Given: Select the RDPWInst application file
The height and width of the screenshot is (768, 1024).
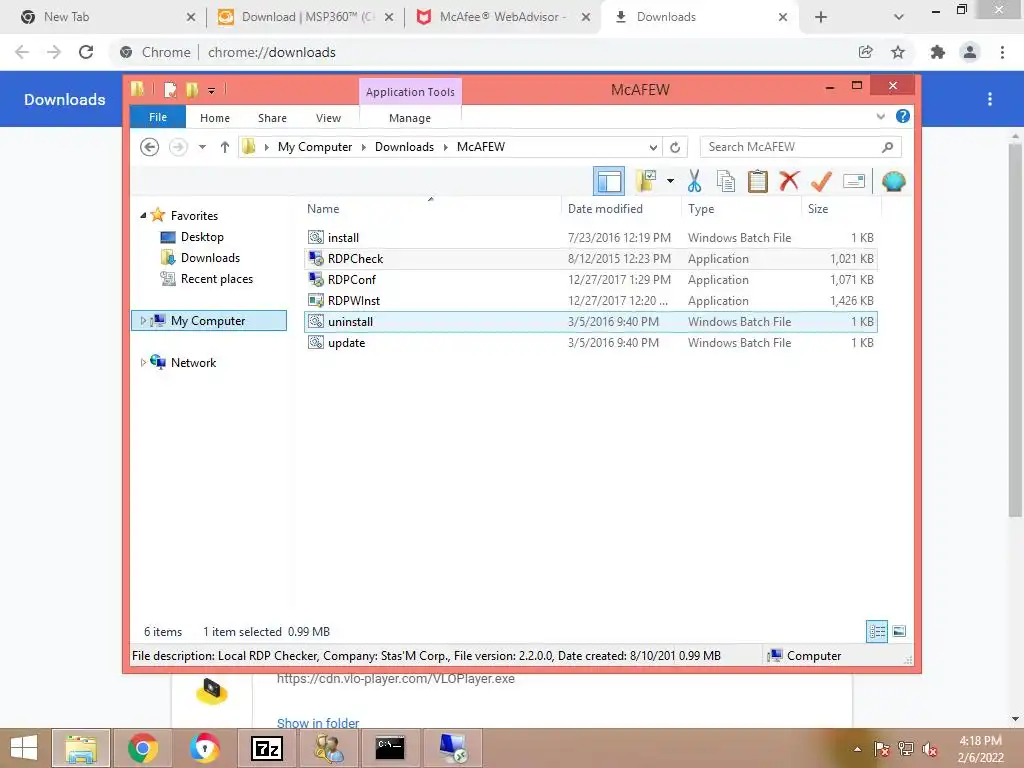Looking at the screenshot, I should (x=590, y=300).
